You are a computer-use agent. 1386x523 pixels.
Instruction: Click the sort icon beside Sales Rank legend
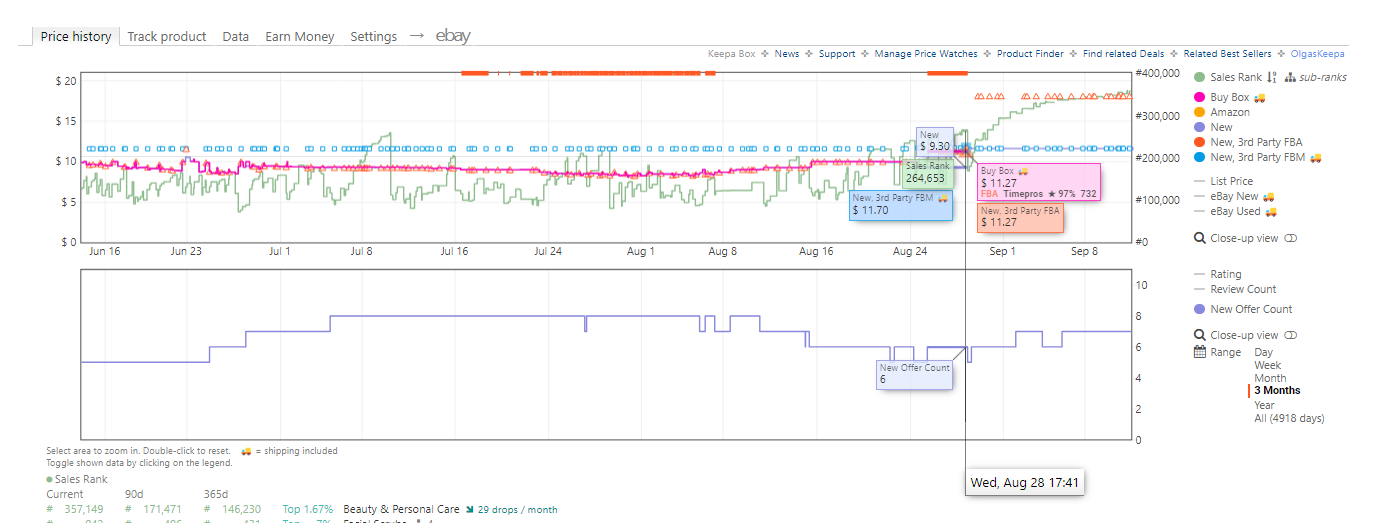pos(1273,77)
